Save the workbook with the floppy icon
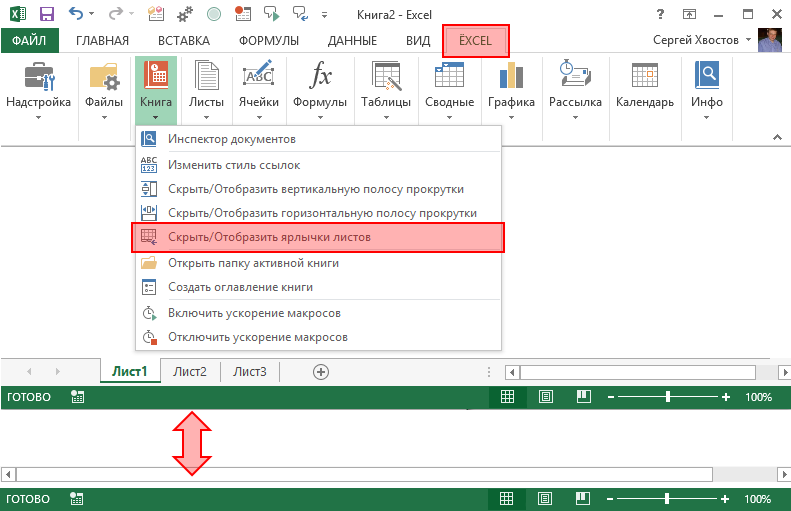Image resolution: width=791 pixels, height=511 pixels. coord(47,14)
